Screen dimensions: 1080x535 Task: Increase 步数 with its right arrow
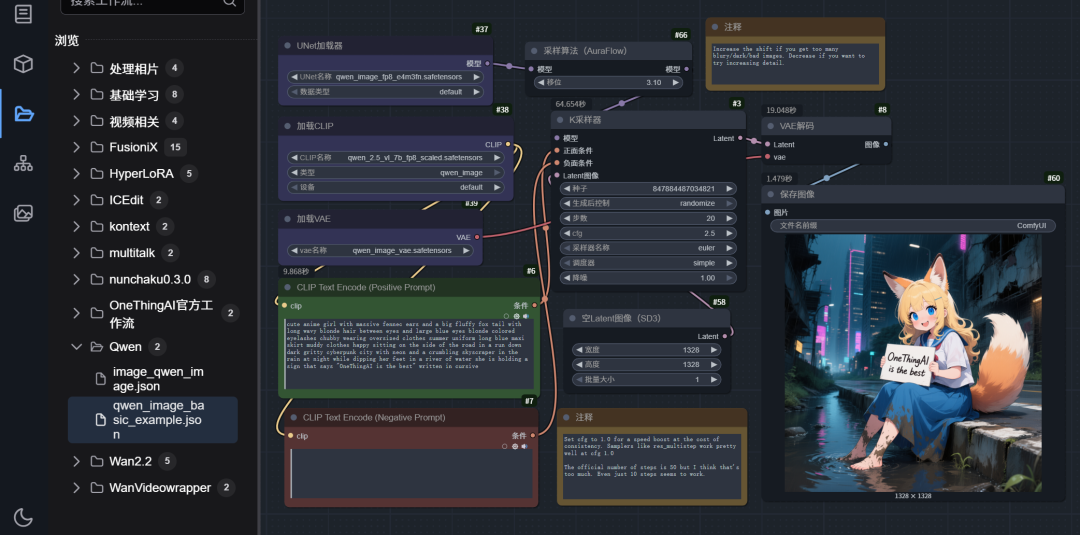tap(729, 218)
